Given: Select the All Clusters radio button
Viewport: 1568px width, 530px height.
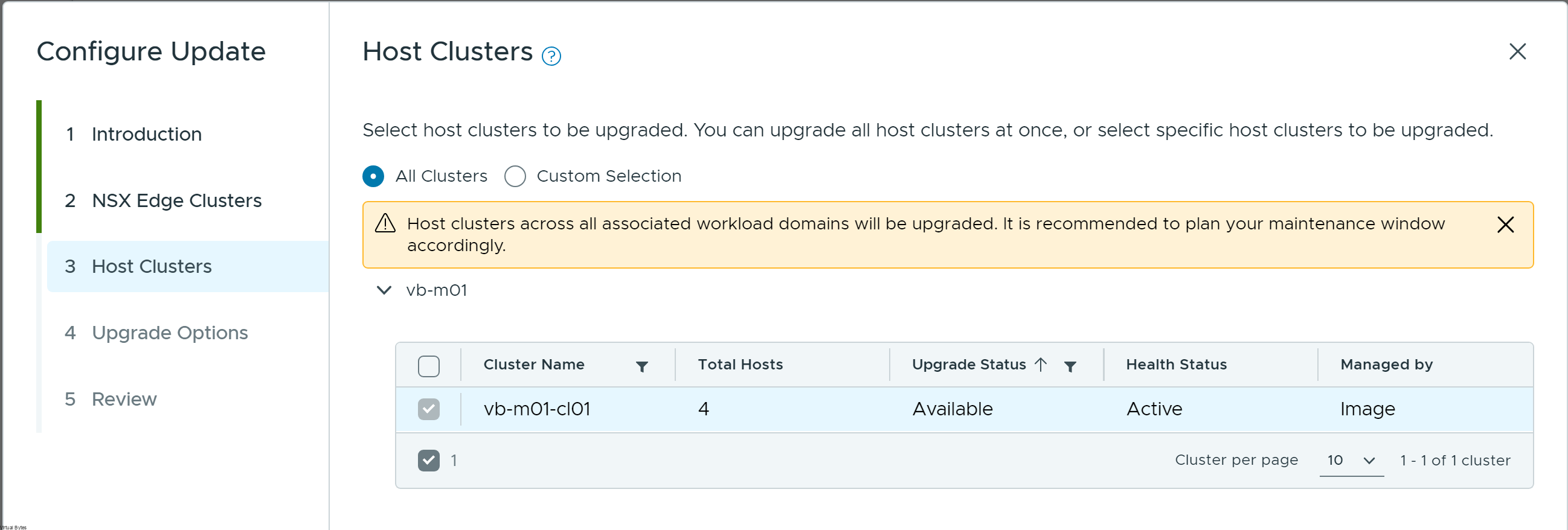Looking at the screenshot, I should click(373, 176).
